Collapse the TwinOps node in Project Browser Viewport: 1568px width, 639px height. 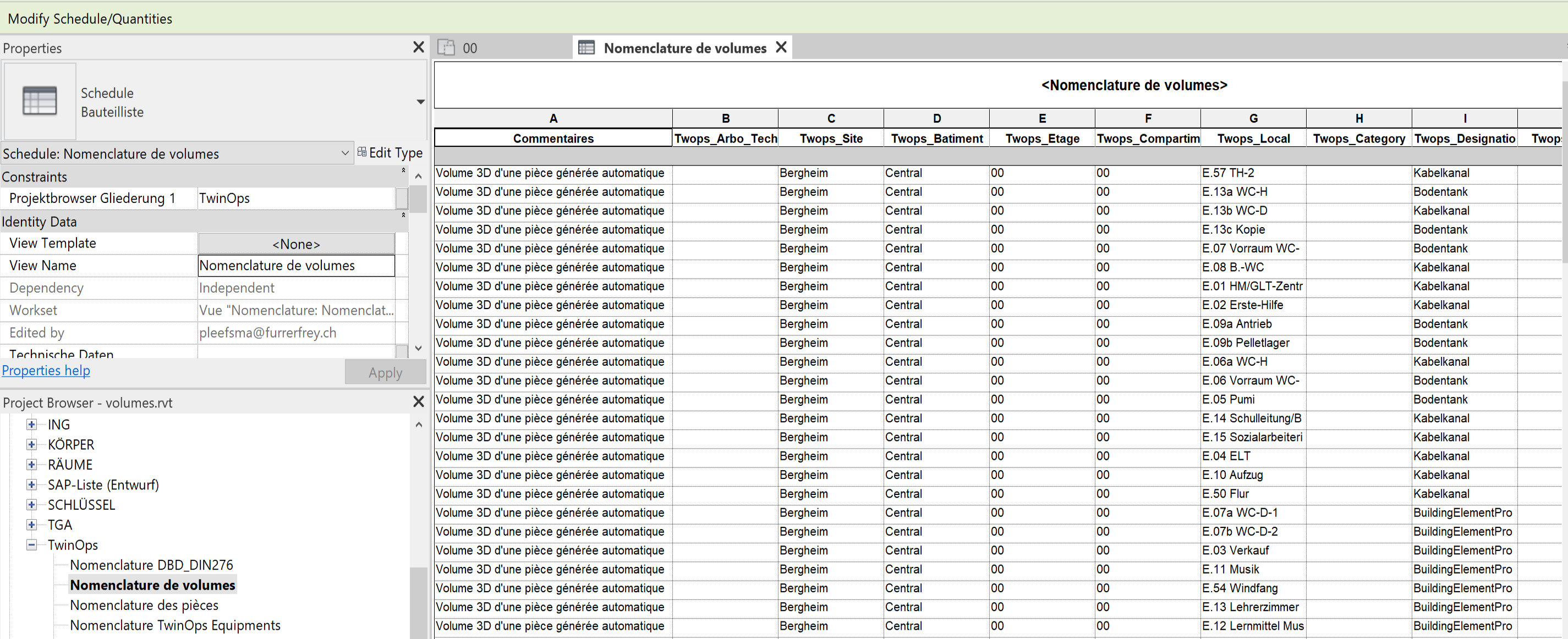[31, 544]
